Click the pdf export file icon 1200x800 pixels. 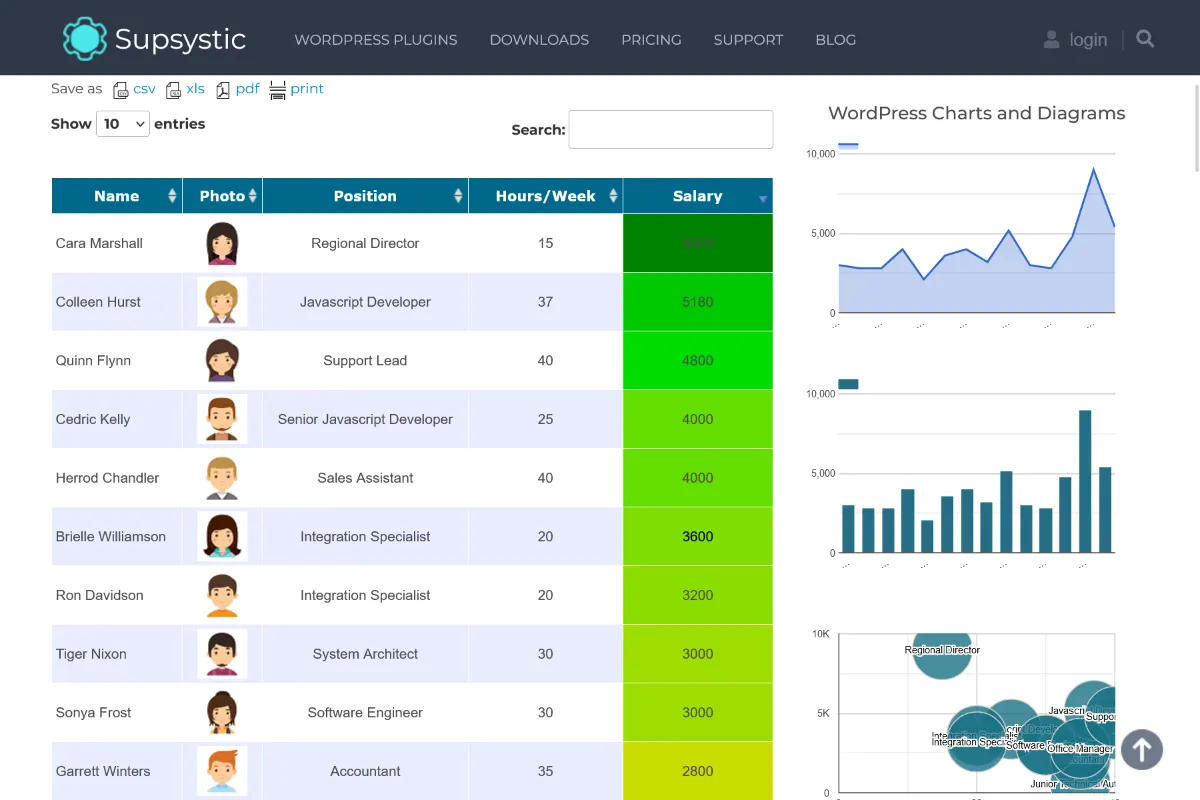pyautogui.click(x=223, y=90)
